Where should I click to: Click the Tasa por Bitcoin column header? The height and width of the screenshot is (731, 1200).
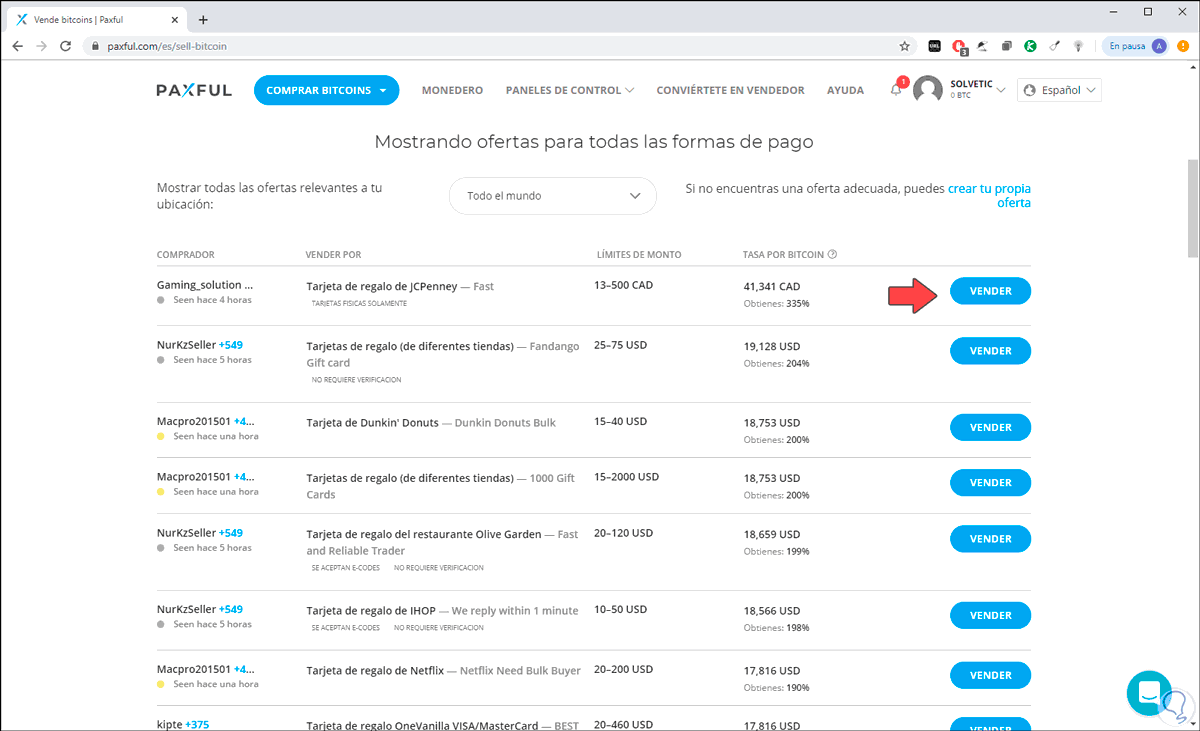[x=783, y=254]
